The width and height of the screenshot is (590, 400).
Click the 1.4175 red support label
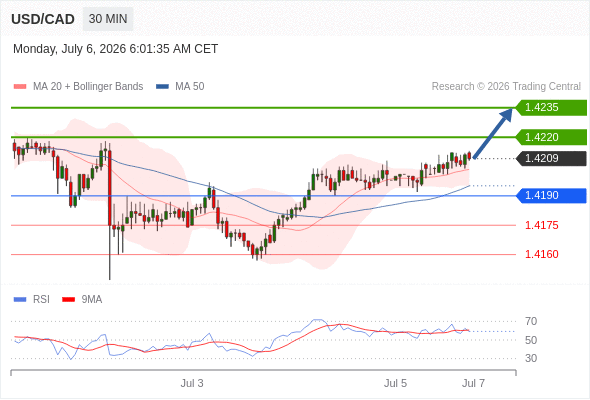[x=541, y=225]
